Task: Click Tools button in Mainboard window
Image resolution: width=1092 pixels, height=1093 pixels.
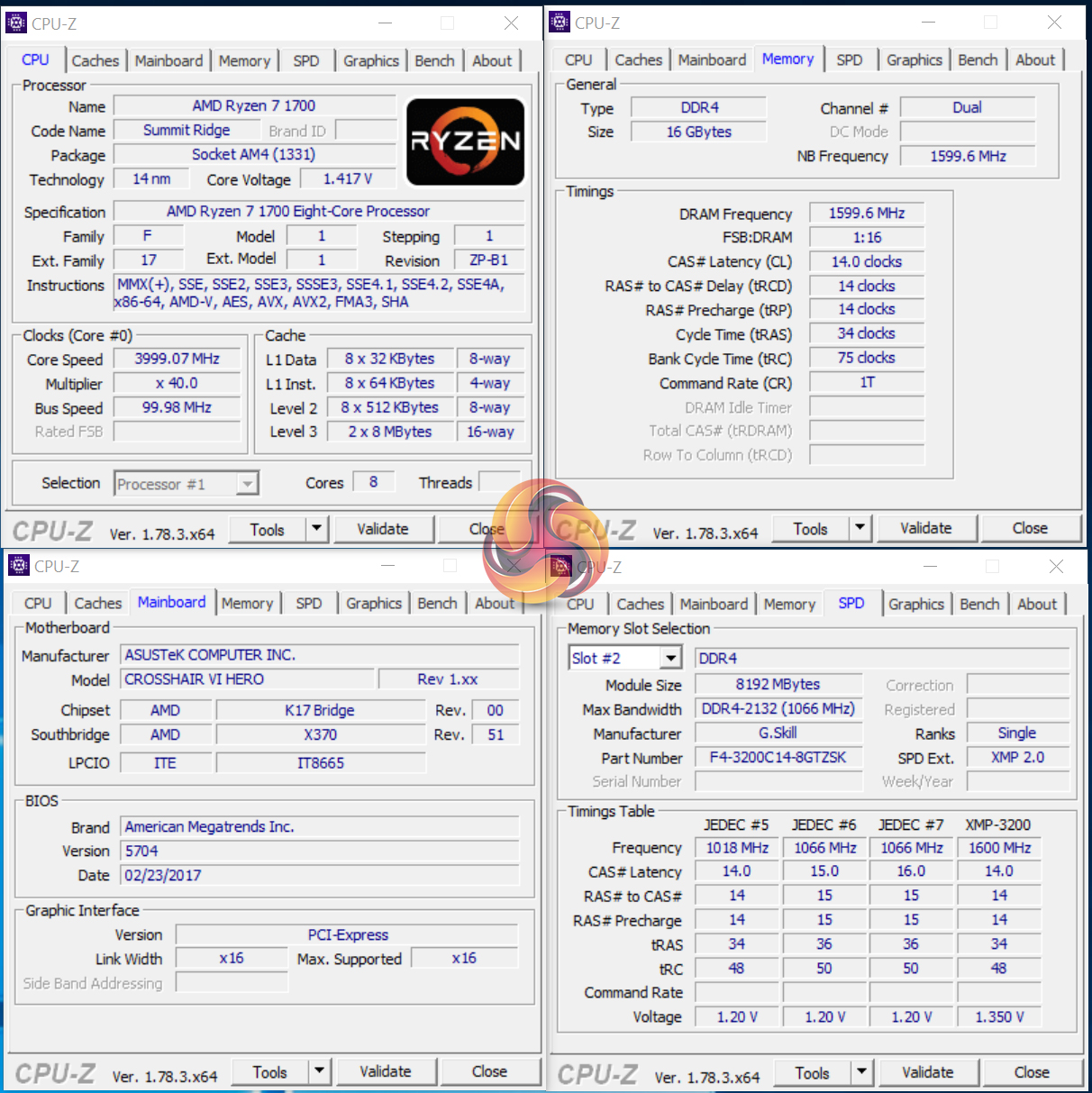Action: 270,1071
